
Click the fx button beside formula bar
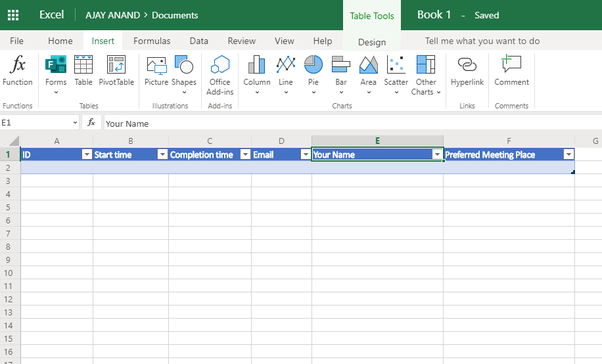[x=91, y=122]
